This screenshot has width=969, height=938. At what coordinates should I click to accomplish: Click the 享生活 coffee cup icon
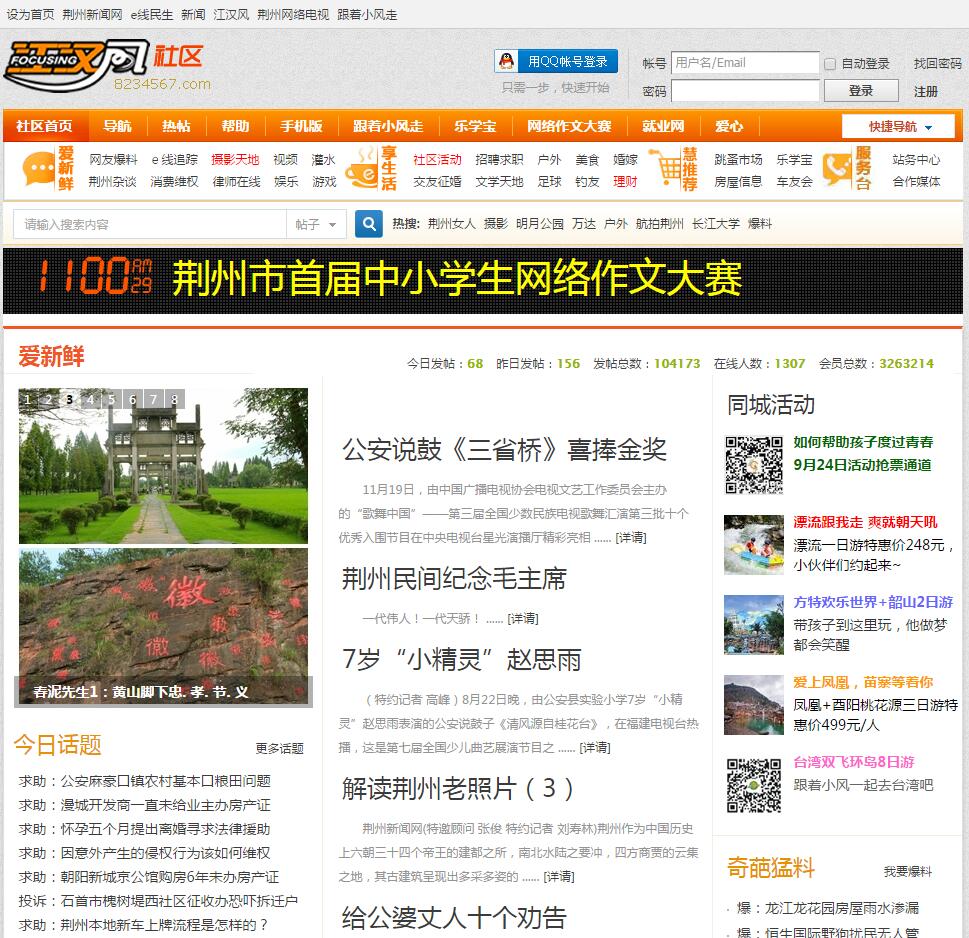point(362,168)
